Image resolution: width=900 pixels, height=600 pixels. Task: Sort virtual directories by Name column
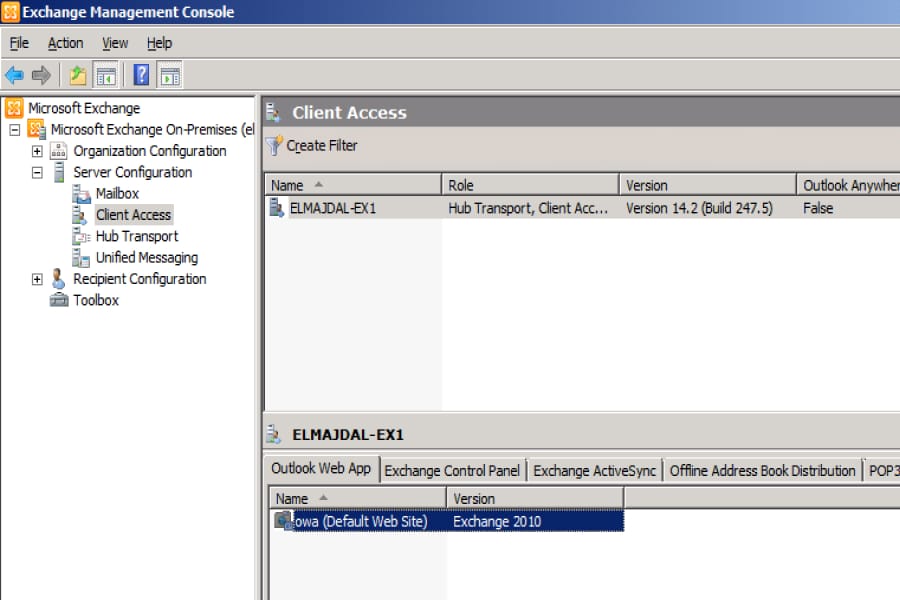[358, 498]
